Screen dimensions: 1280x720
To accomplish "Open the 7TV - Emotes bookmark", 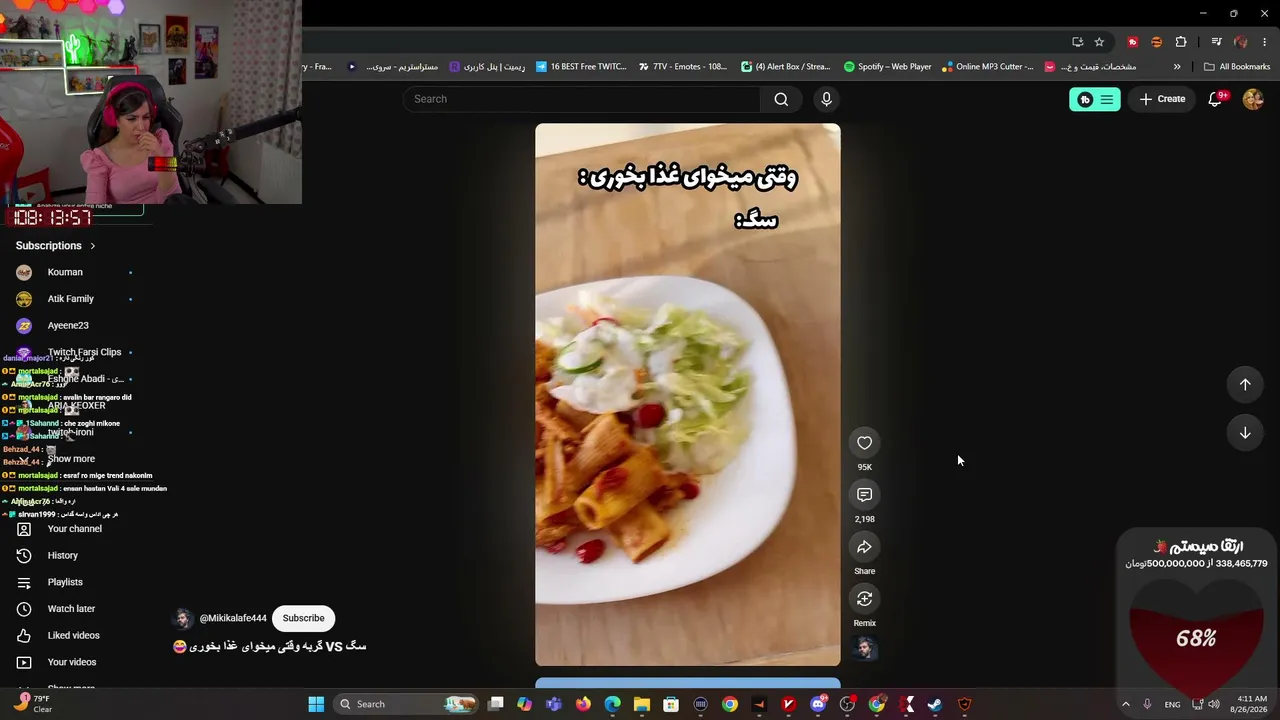I will [x=682, y=67].
